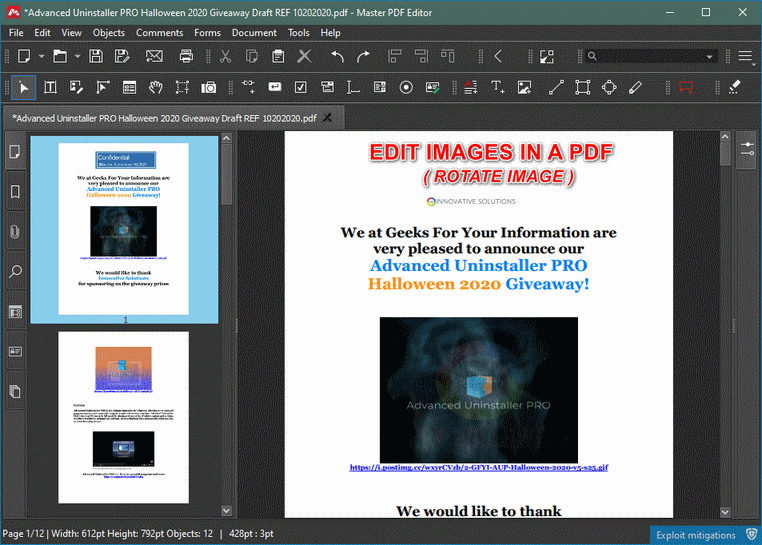Image resolution: width=762 pixels, height=545 pixels.
Task: Click the fit page view icon
Action: point(547,56)
